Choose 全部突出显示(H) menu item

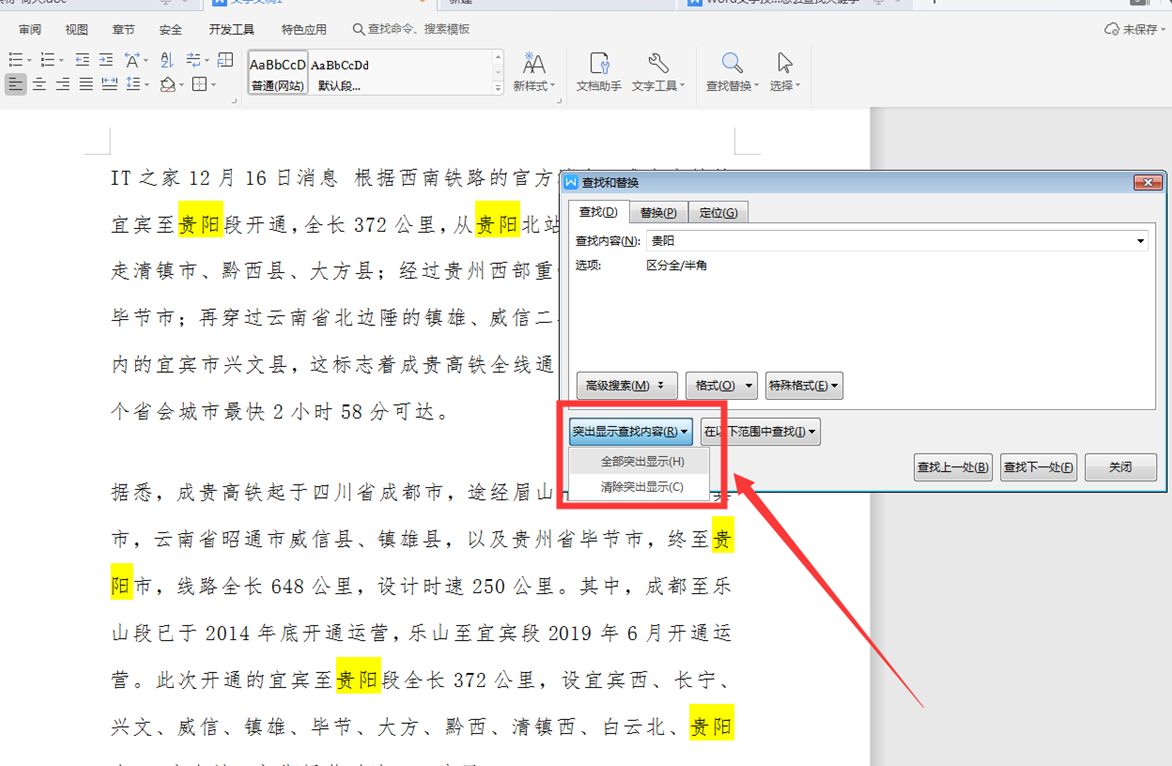(642, 462)
